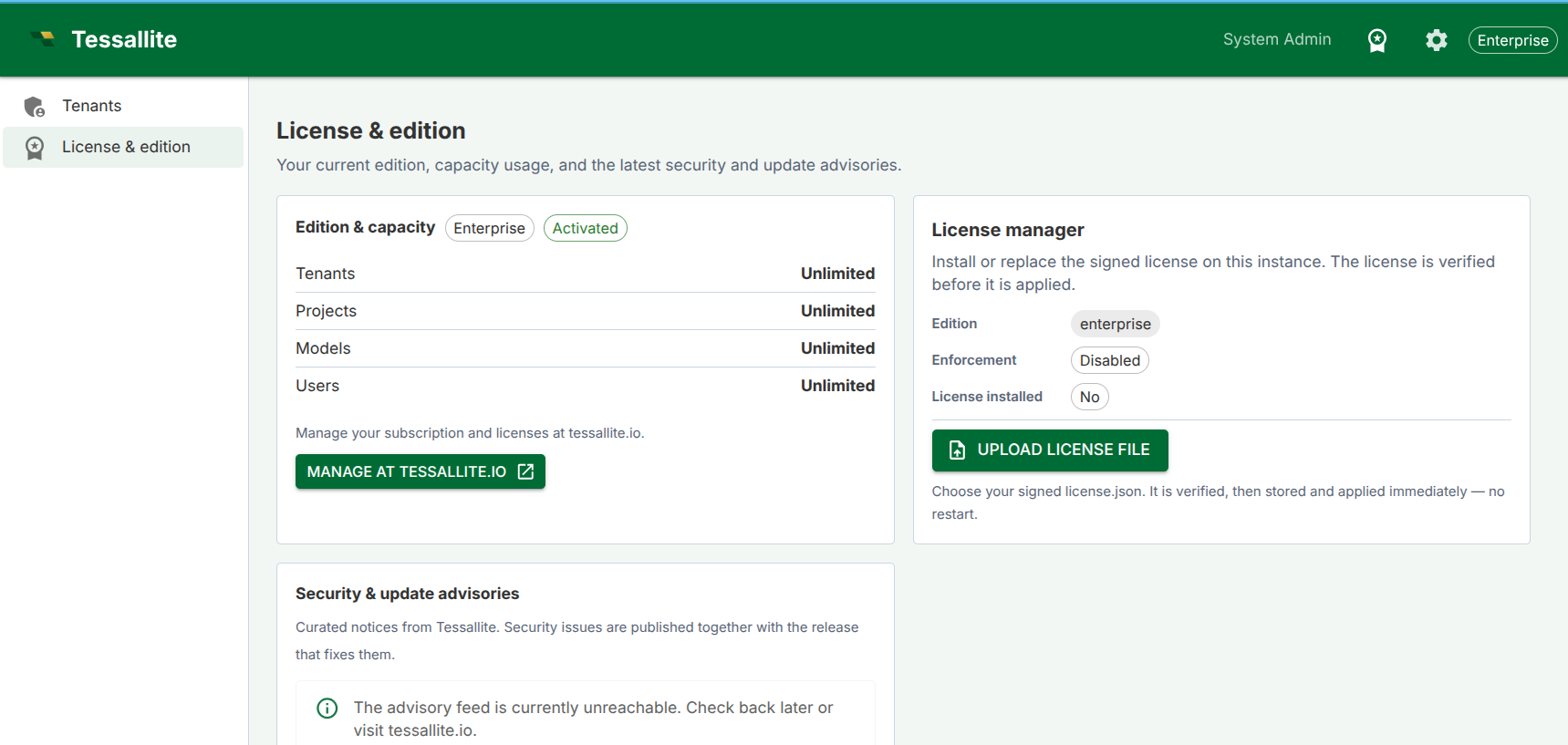1568x745 pixels.
Task: Click the page subtitle about current edition
Action: point(588,165)
